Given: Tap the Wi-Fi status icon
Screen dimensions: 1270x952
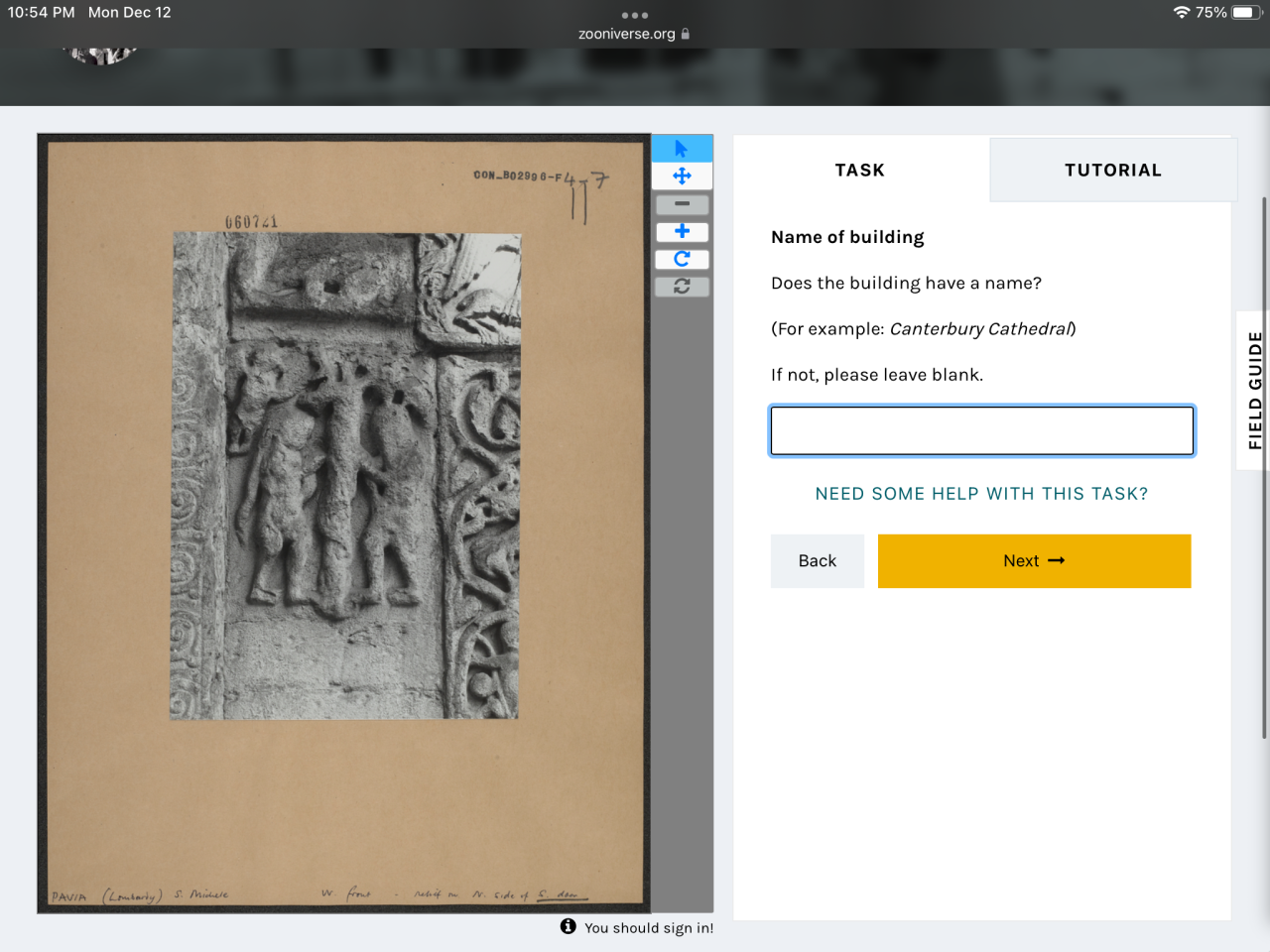Looking at the screenshot, I should (x=1181, y=13).
